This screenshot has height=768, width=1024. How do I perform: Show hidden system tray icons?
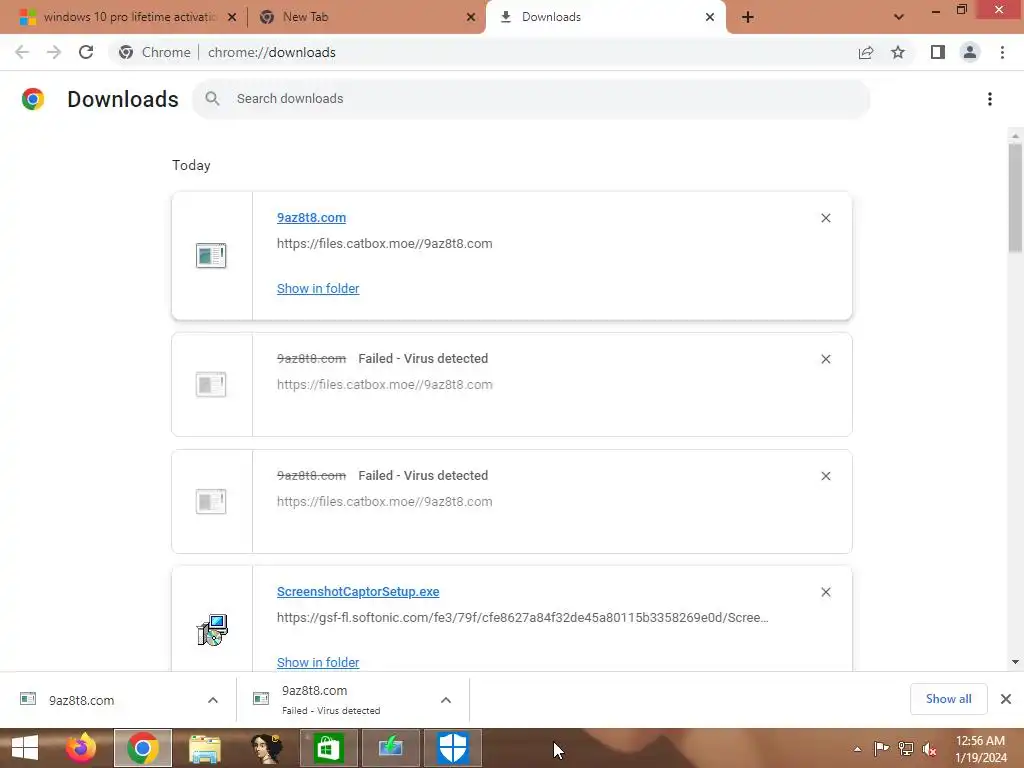pos(857,749)
